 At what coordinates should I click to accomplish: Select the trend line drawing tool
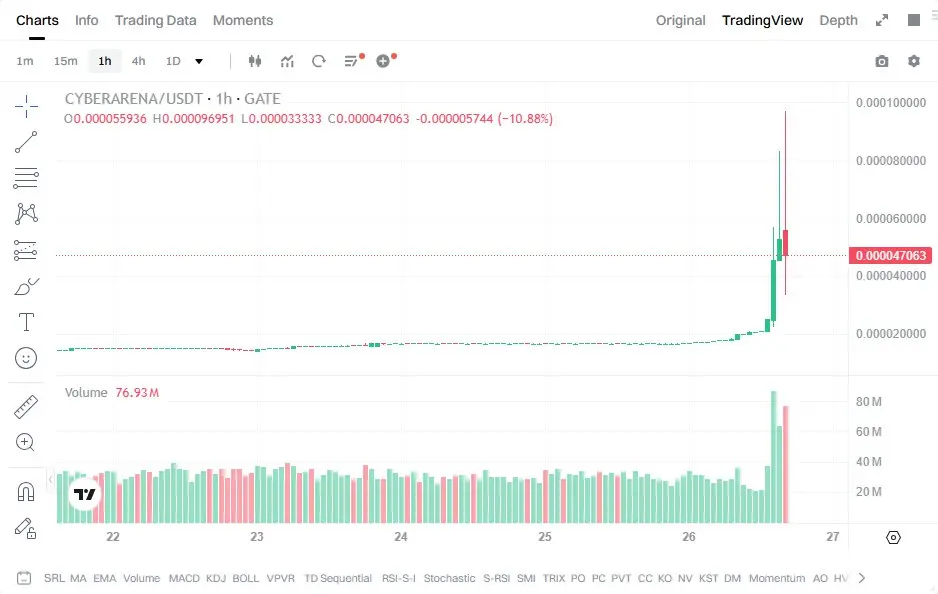pos(26,142)
